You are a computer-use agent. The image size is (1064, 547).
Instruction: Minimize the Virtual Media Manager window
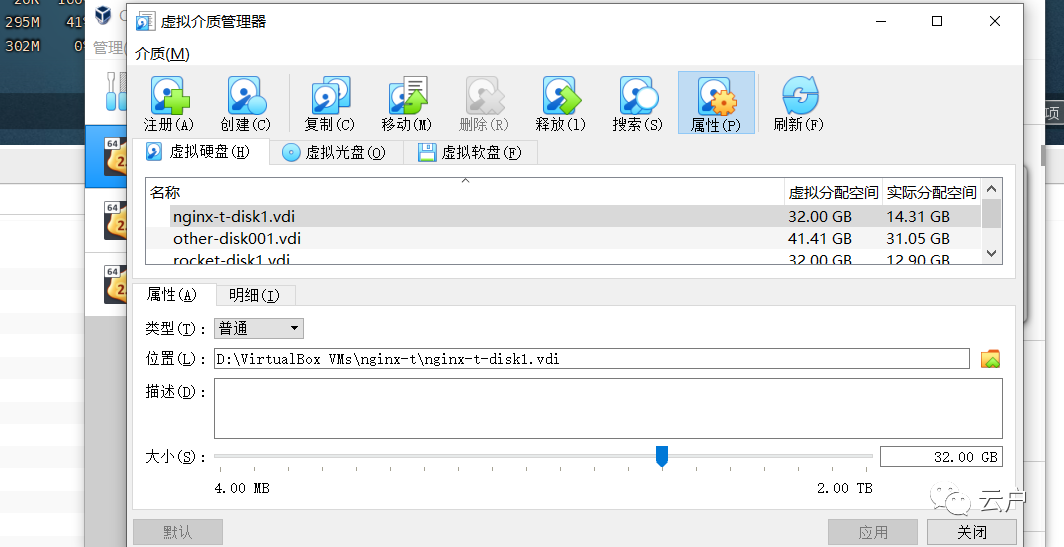[881, 22]
